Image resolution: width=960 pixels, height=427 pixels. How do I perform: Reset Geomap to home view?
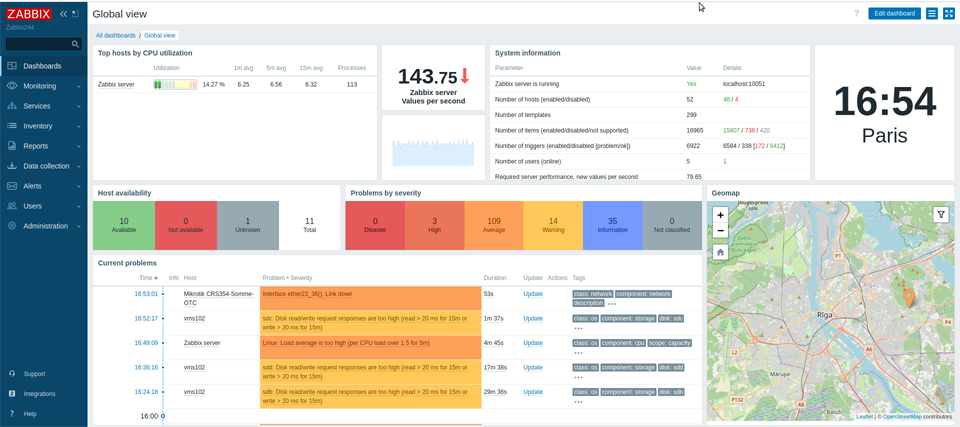pos(721,252)
